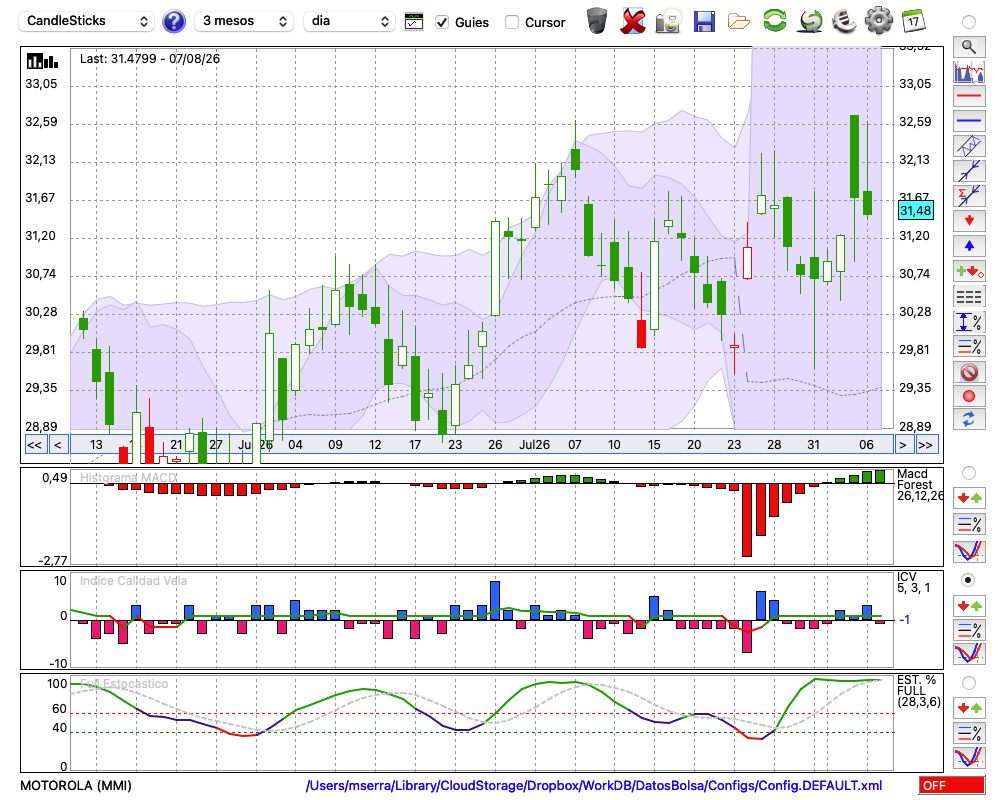
Task: Click the green refresh arrows icon
Action: [774, 20]
